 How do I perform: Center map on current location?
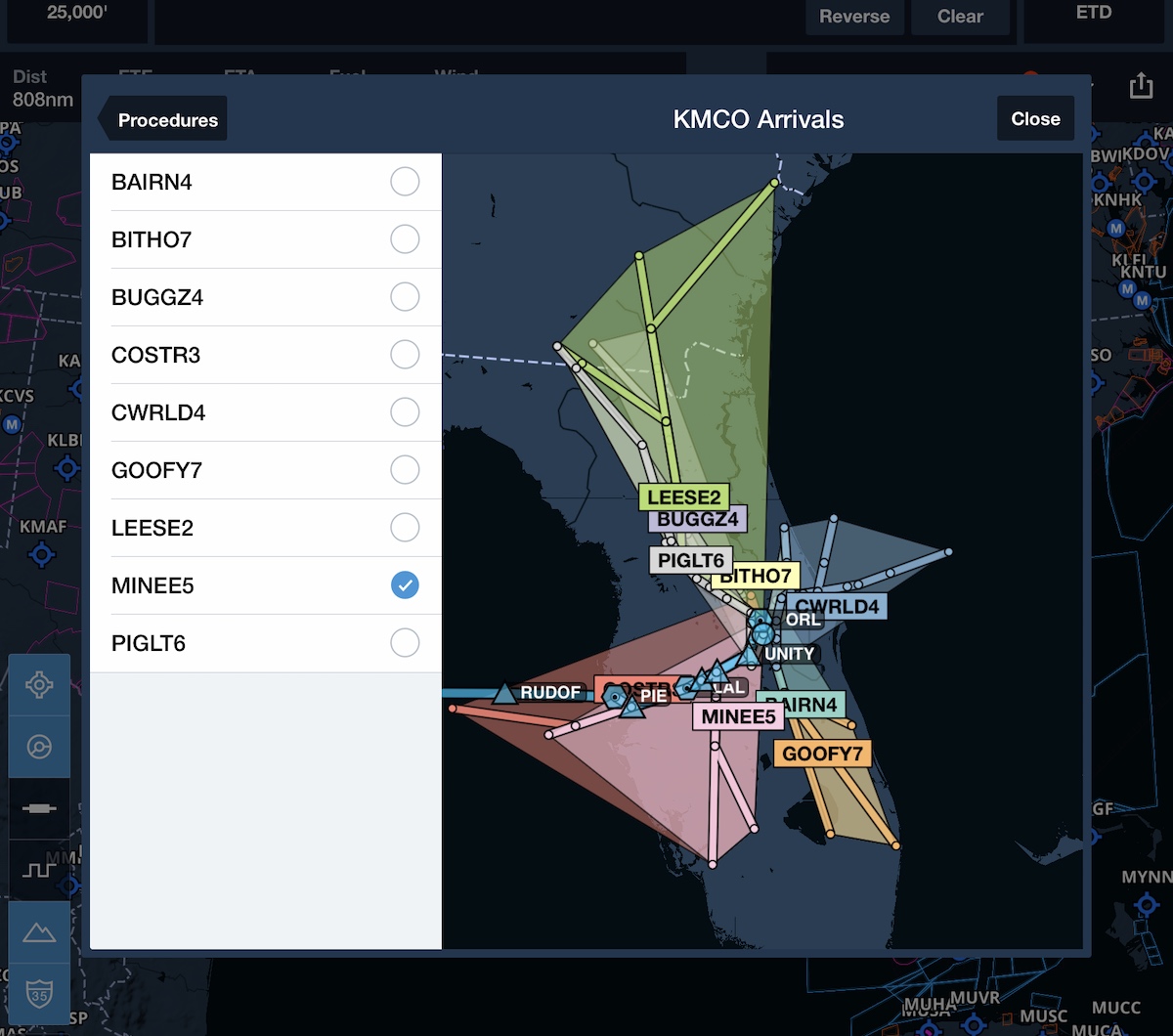(x=39, y=685)
